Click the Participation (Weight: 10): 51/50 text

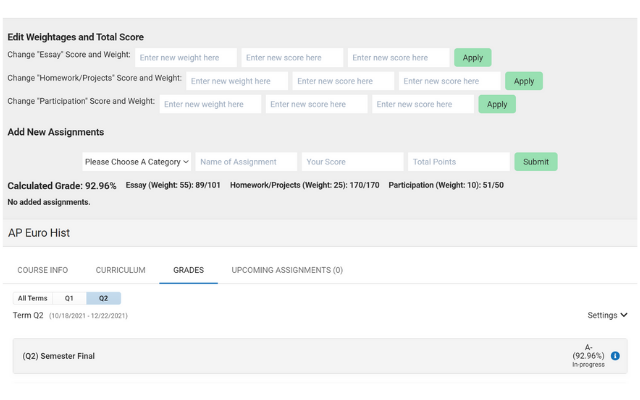(446, 185)
